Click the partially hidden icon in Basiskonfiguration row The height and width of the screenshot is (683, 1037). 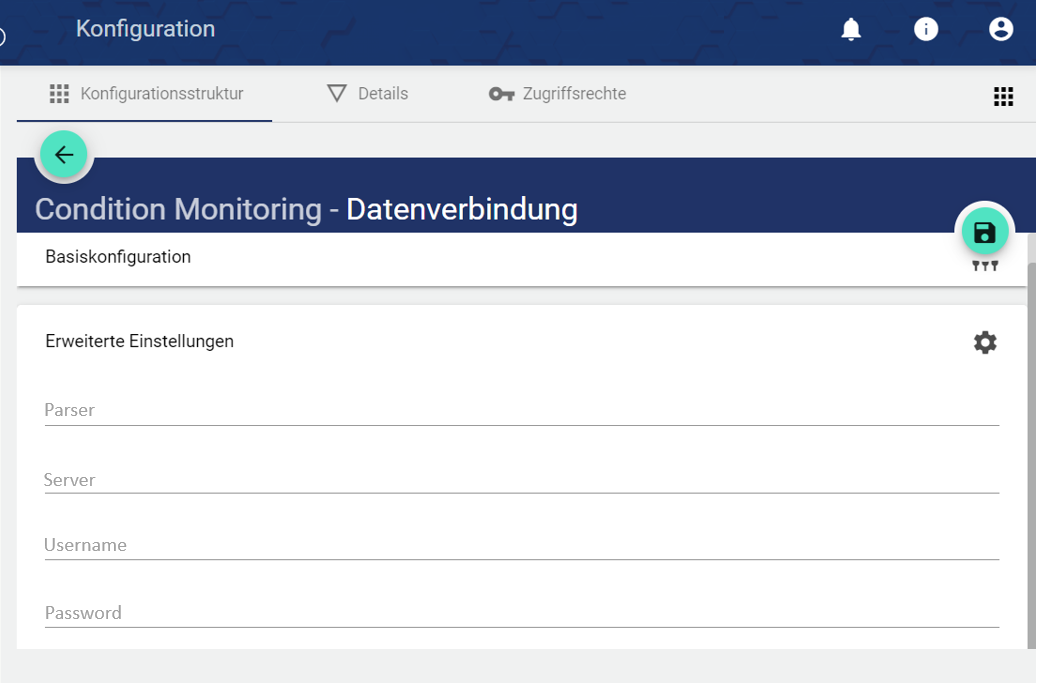click(x=985, y=266)
